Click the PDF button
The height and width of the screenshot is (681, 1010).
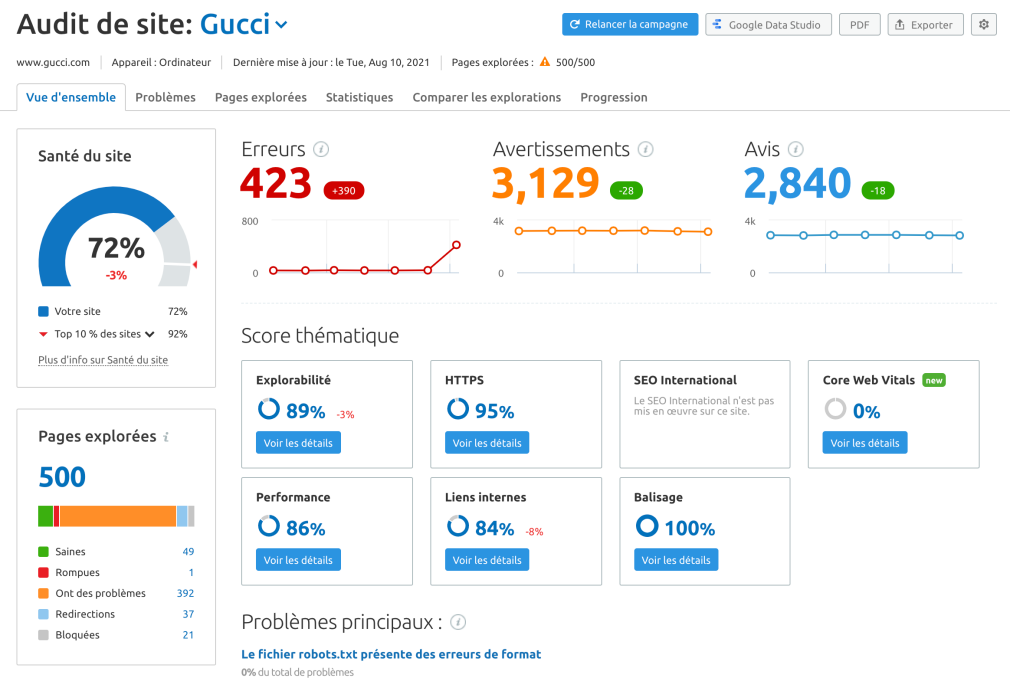tap(859, 24)
